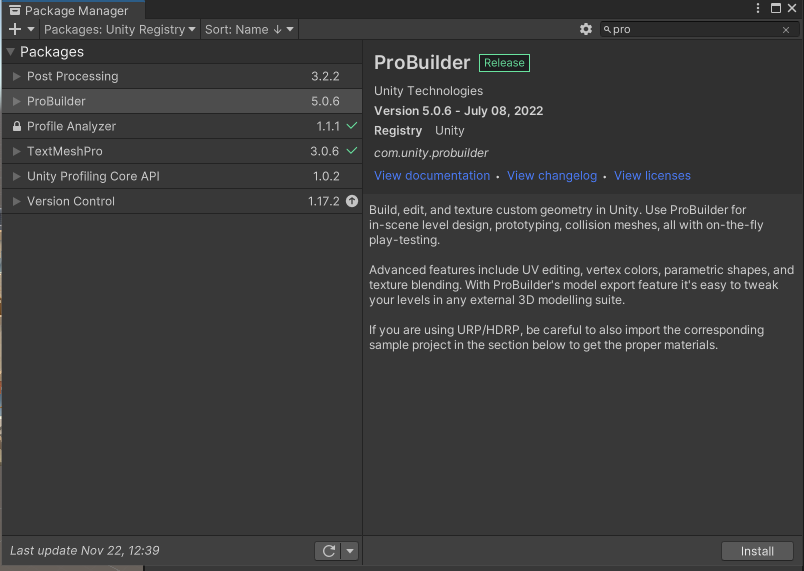Viewport: 804px width, 571px height.
Task: Open the advanced settings gear menu
Action: (586, 30)
